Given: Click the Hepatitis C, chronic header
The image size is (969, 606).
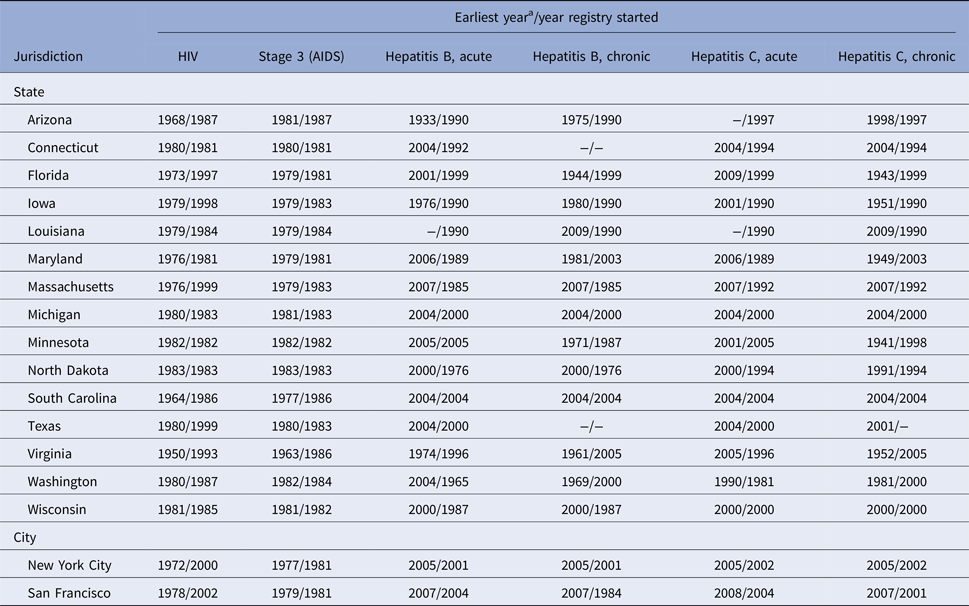Looking at the screenshot, I should click(x=896, y=57).
